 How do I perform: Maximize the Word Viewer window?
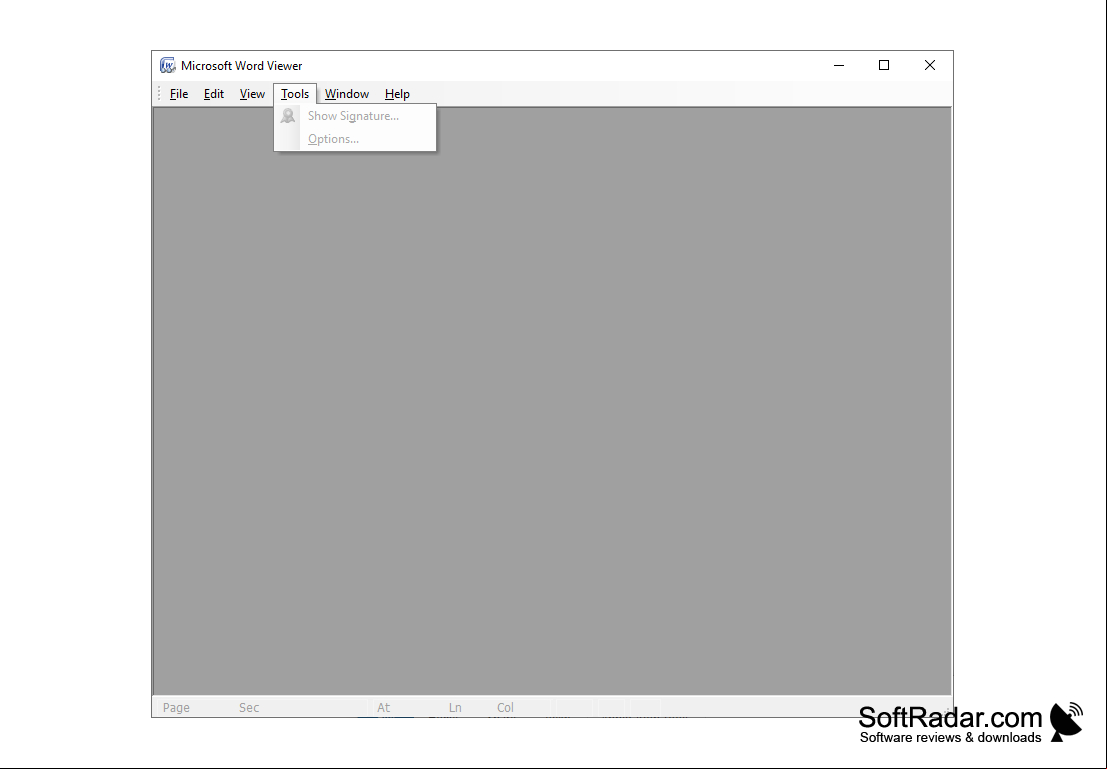[x=884, y=66]
